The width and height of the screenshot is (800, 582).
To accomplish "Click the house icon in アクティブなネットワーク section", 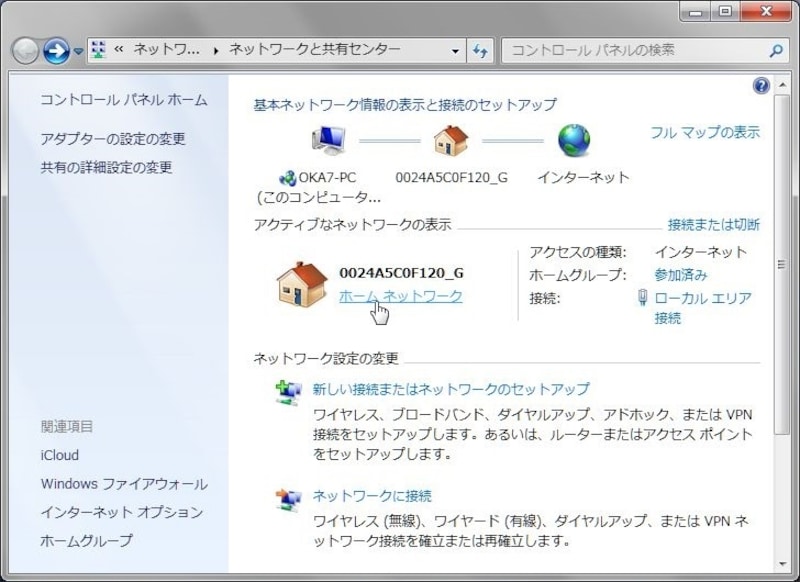I will click(x=302, y=287).
